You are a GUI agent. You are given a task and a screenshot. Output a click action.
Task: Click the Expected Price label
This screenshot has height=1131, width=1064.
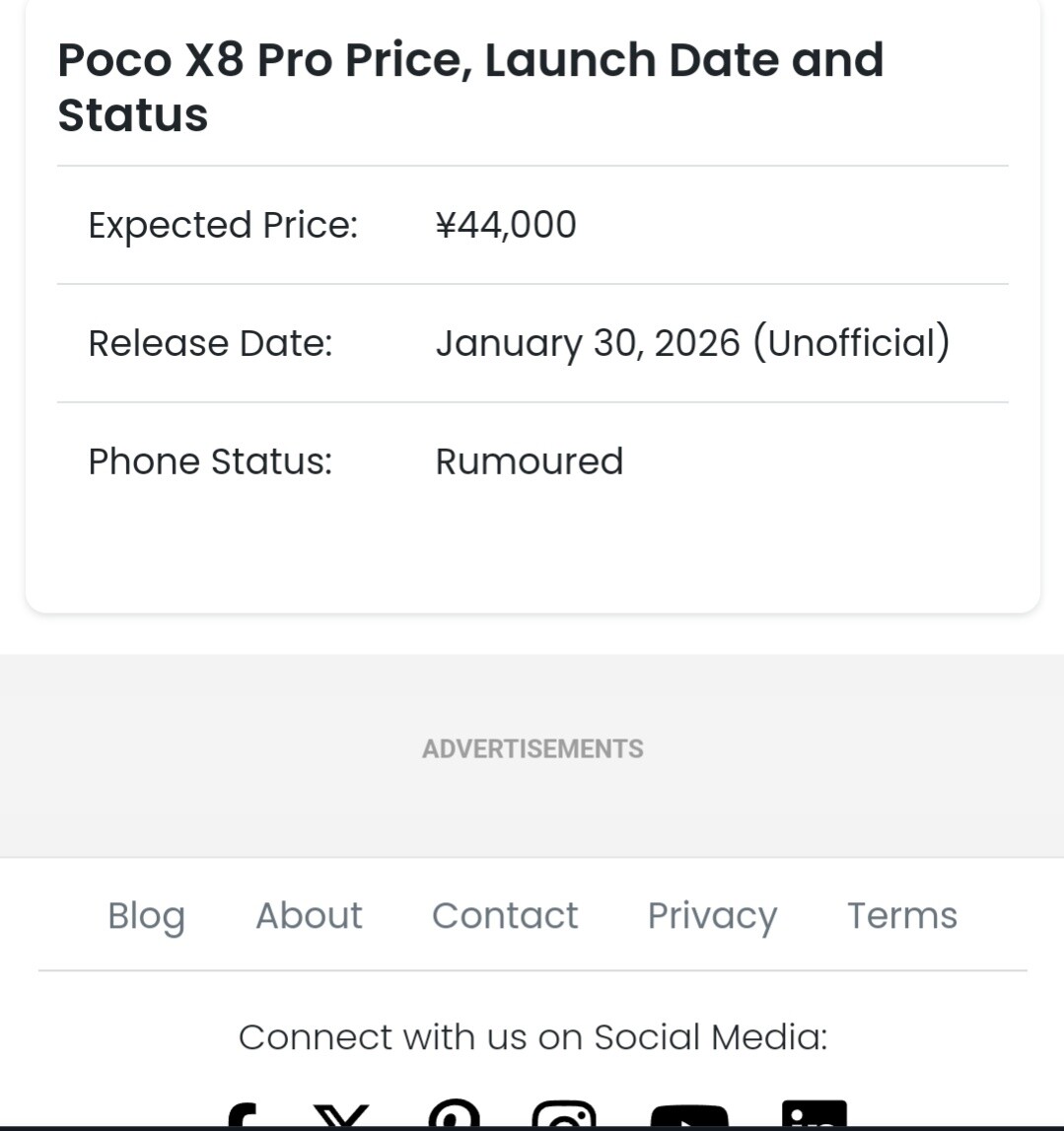(x=223, y=225)
